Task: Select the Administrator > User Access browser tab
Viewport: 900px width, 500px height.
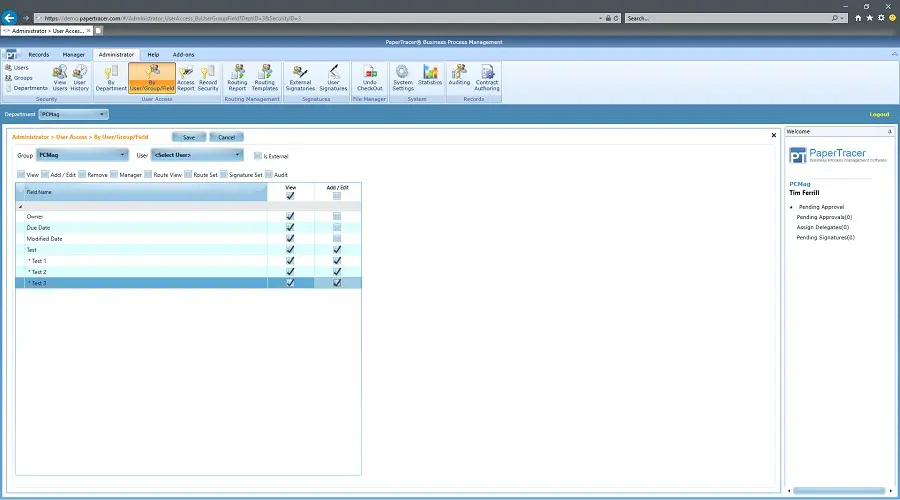Action: pyautogui.click(x=47, y=31)
